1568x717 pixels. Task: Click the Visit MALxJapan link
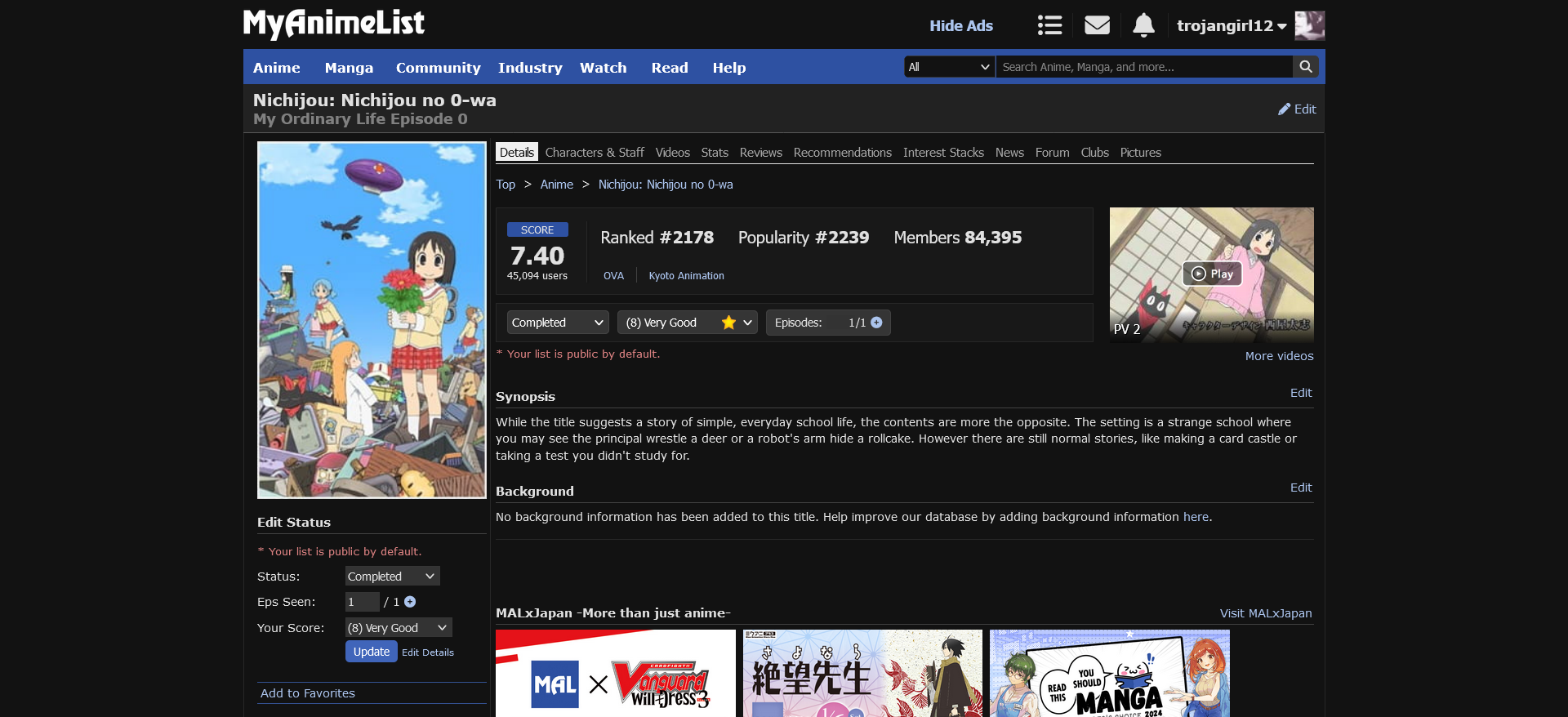point(1266,613)
